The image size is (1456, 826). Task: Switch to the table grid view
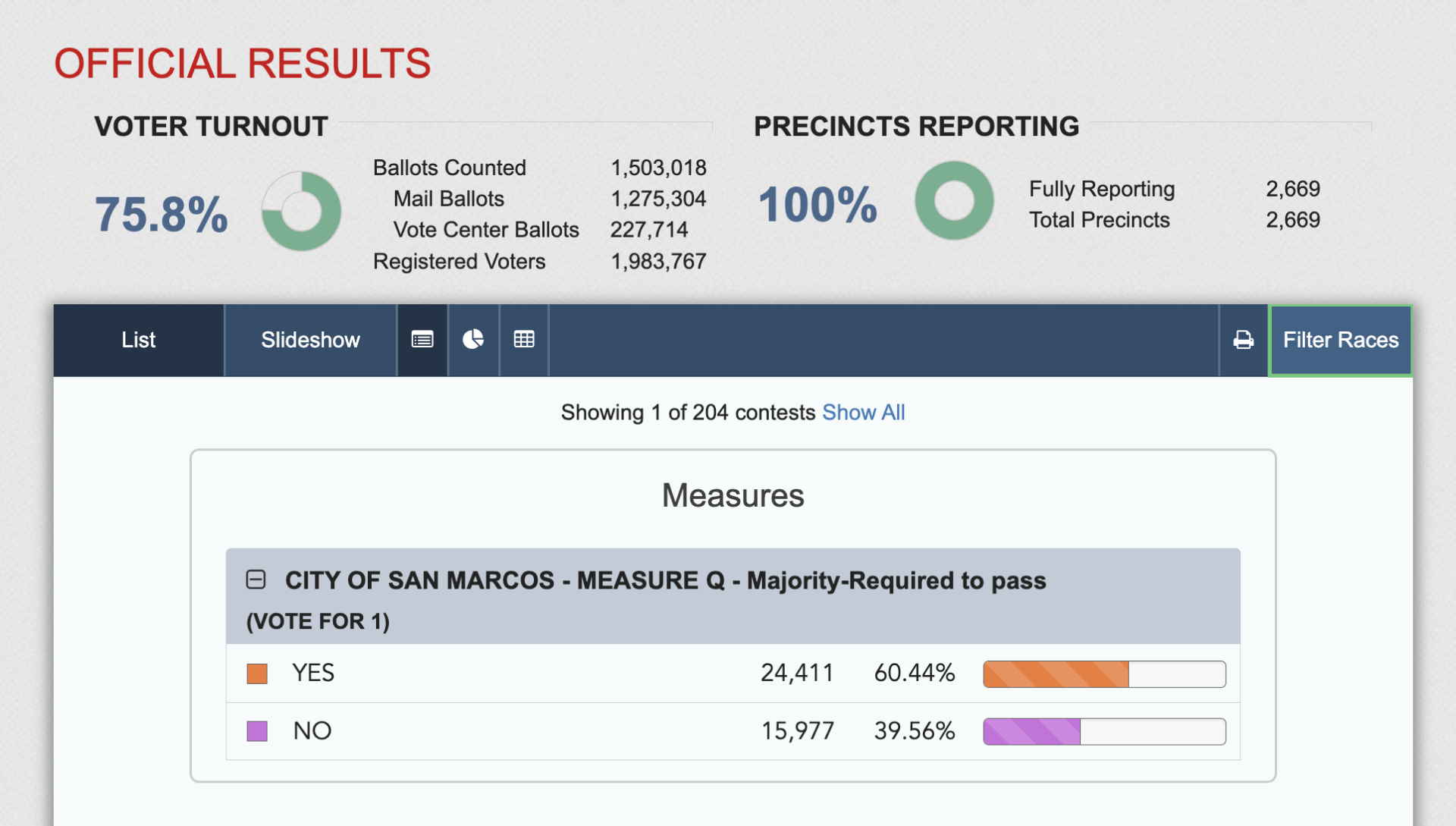click(x=523, y=340)
